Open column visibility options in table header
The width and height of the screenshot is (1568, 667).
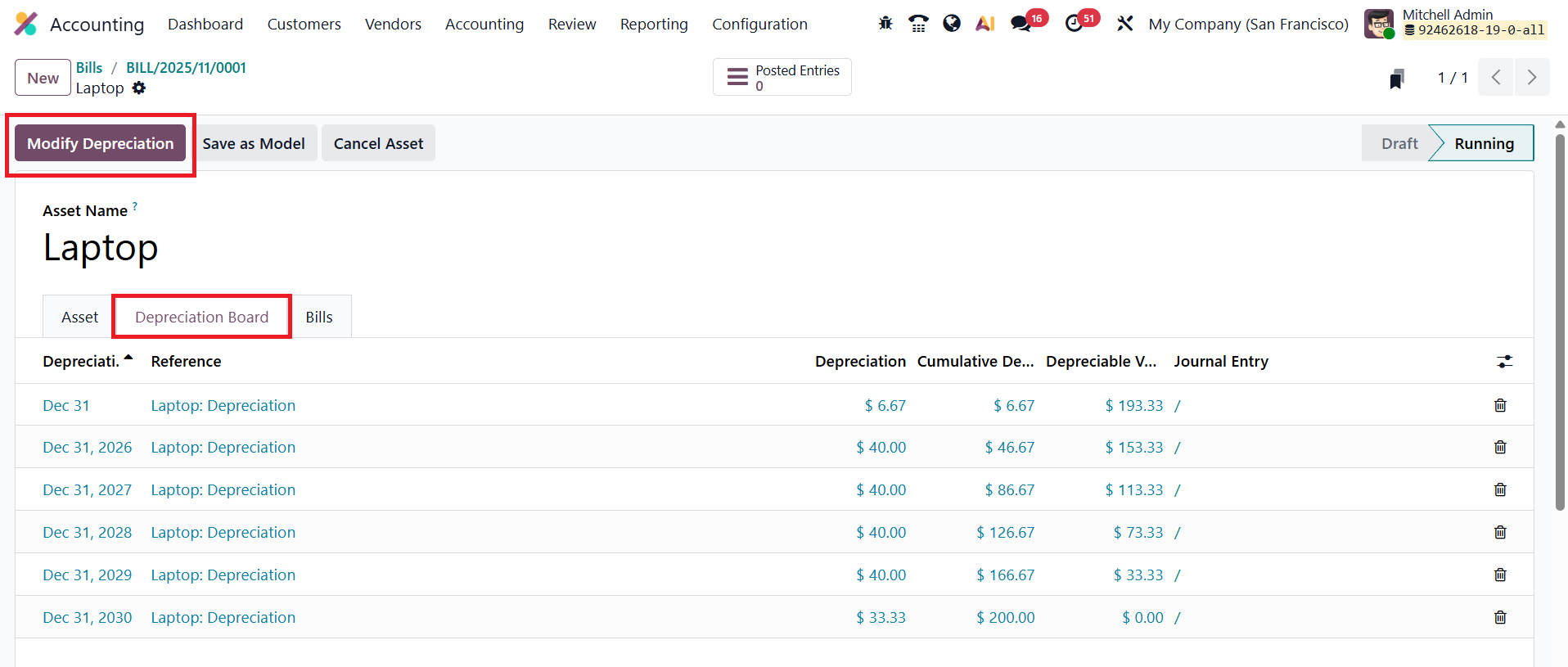(1504, 361)
